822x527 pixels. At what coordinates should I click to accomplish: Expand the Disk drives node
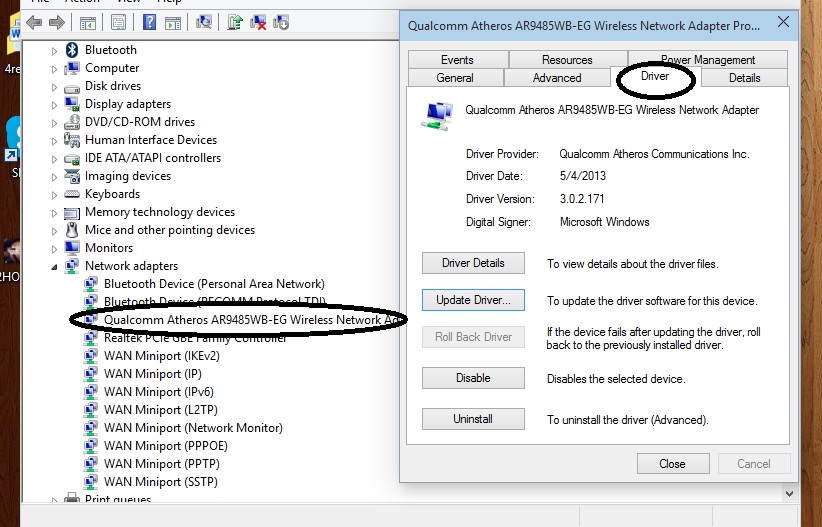pyautogui.click(x=54, y=87)
